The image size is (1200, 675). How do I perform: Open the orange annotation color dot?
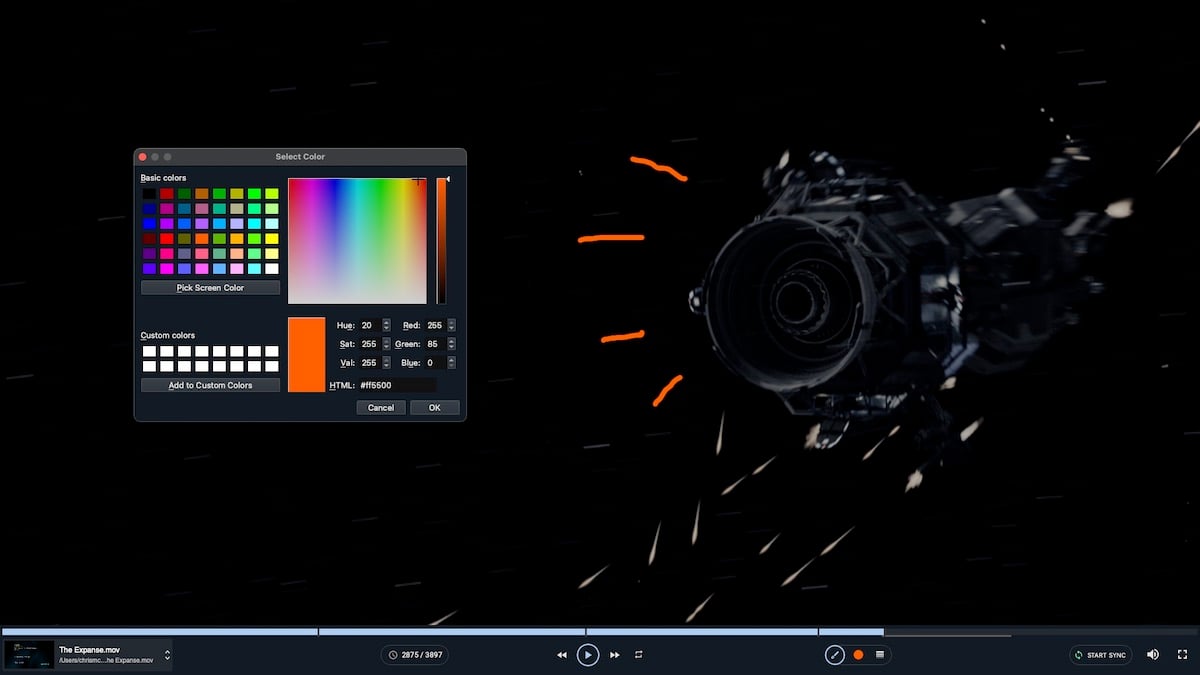(x=858, y=655)
